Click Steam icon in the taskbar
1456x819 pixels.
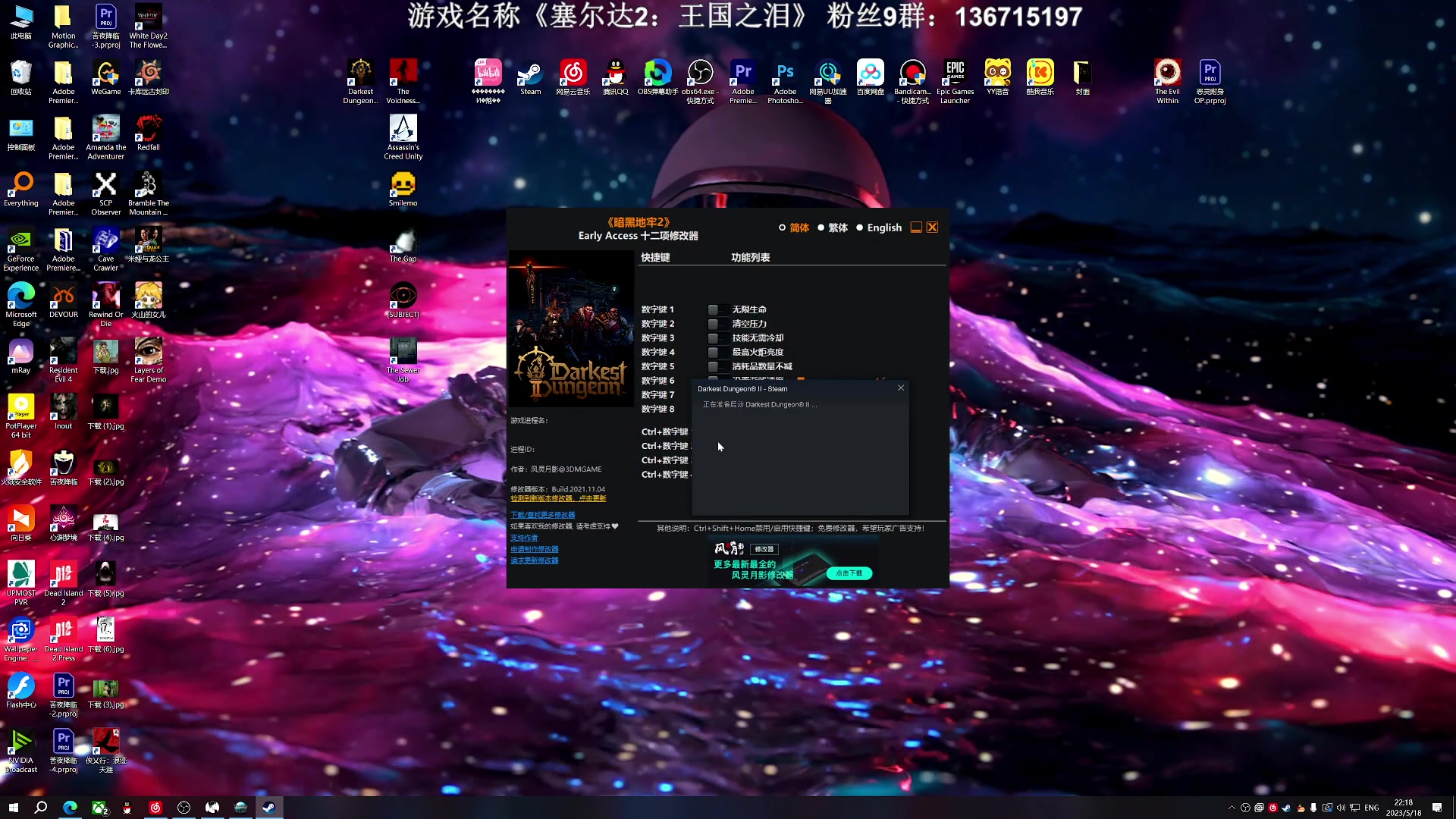tap(268, 808)
